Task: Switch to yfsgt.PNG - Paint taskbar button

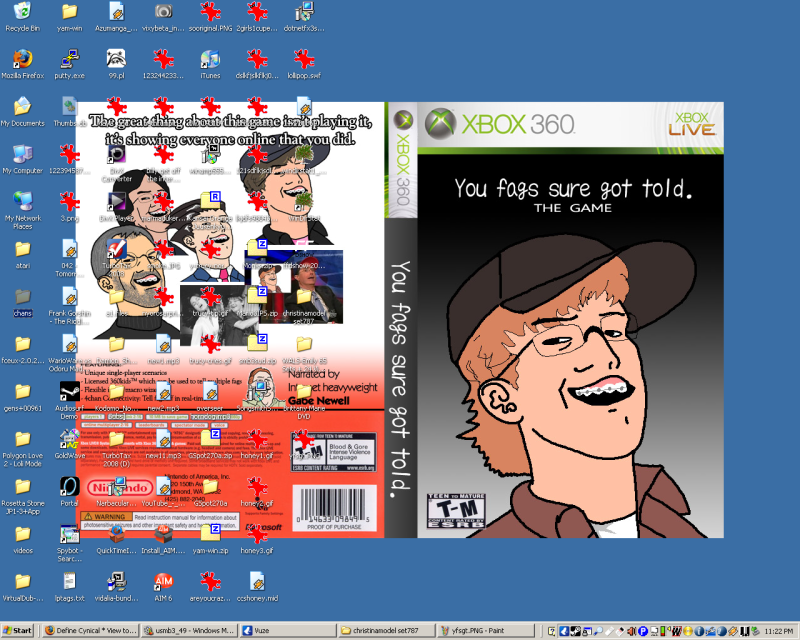Action: pyautogui.click(x=486, y=630)
